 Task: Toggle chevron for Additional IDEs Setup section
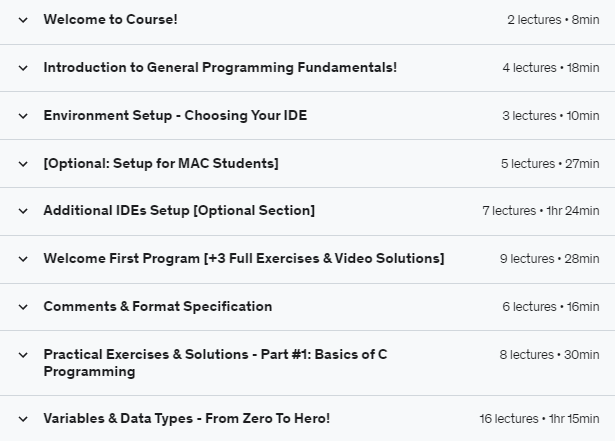(23, 211)
